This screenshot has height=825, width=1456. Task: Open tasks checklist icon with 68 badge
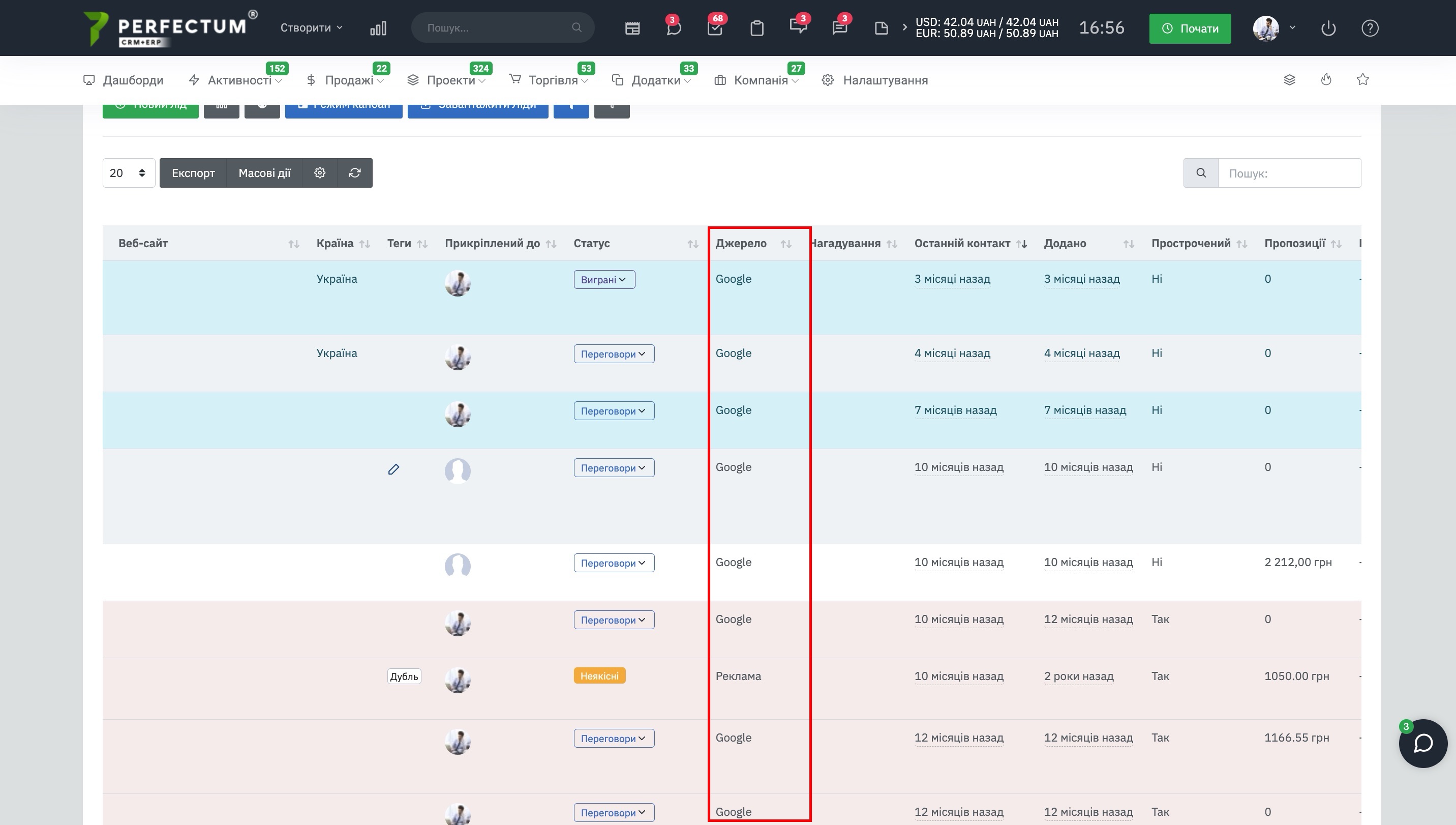pos(715,28)
